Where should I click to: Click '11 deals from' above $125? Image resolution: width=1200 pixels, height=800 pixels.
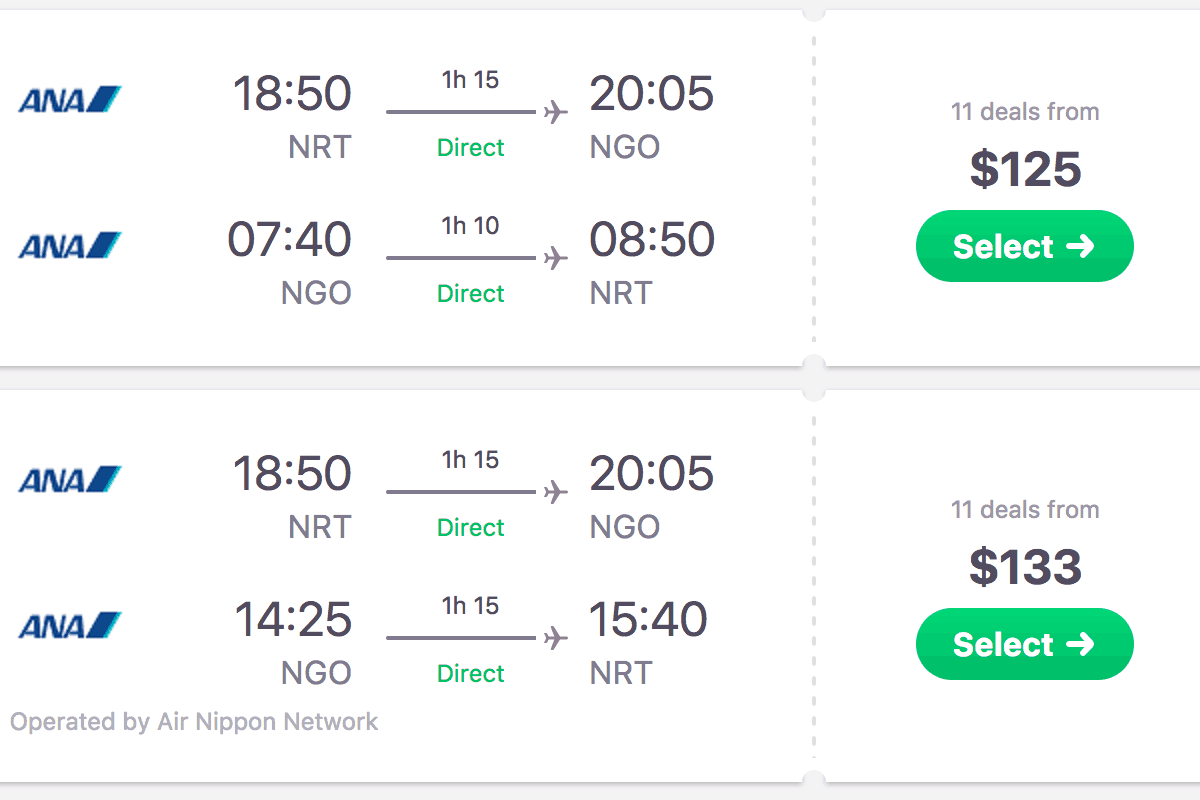1025,111
